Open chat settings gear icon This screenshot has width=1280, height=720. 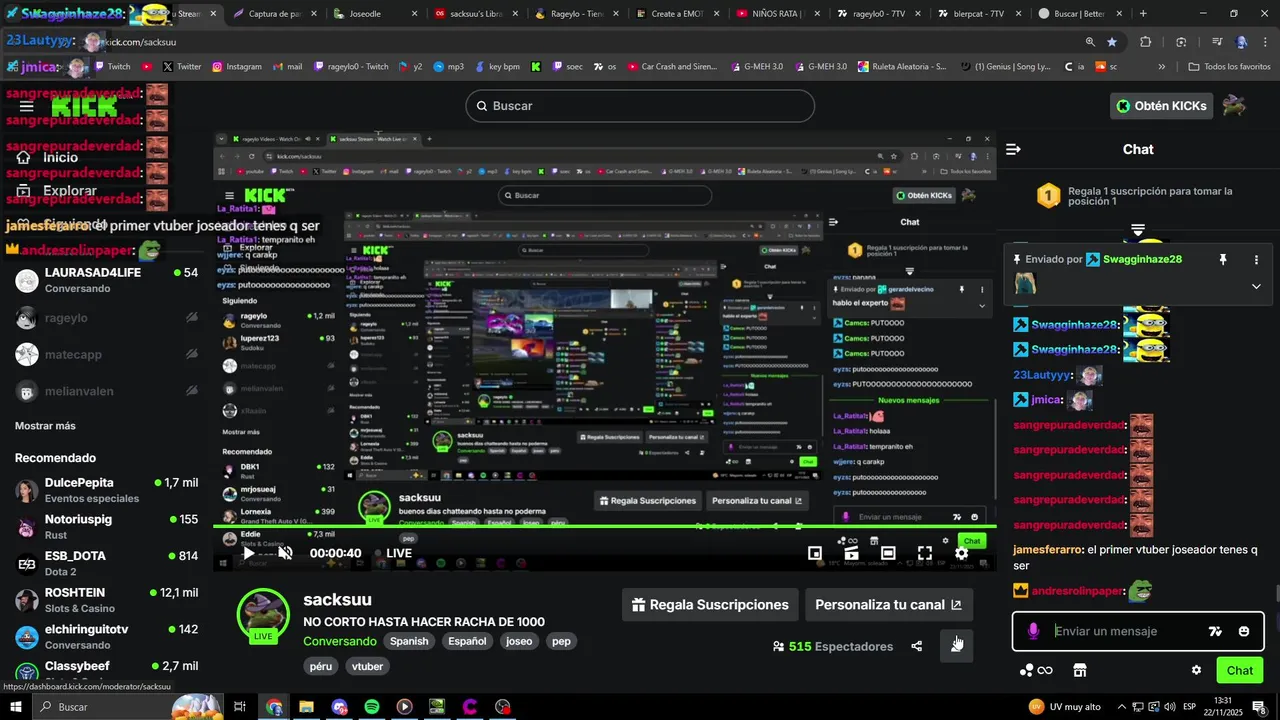click(1196, 670)
